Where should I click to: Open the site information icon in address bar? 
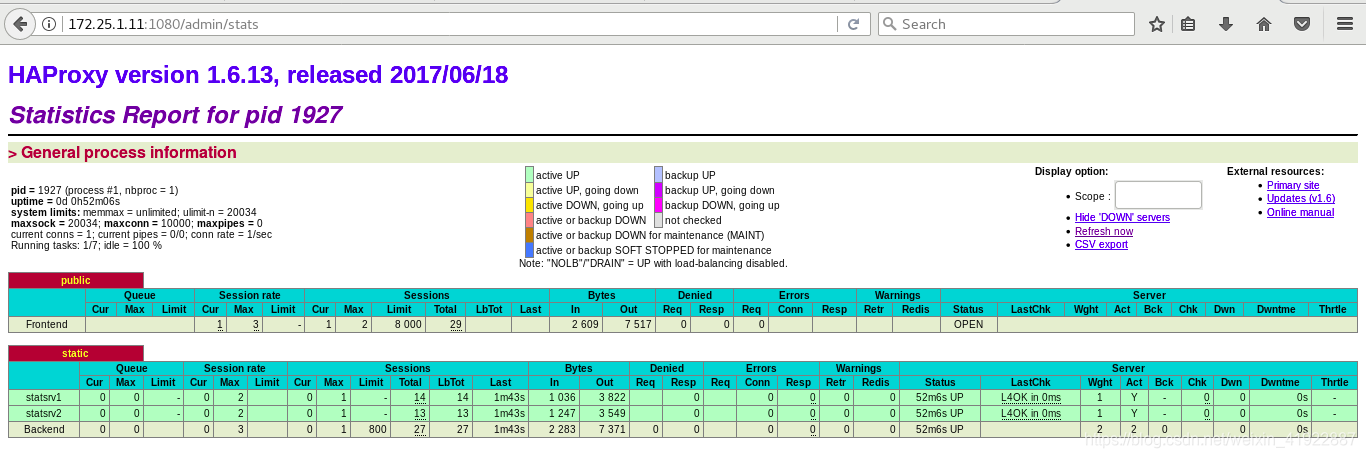51,24
